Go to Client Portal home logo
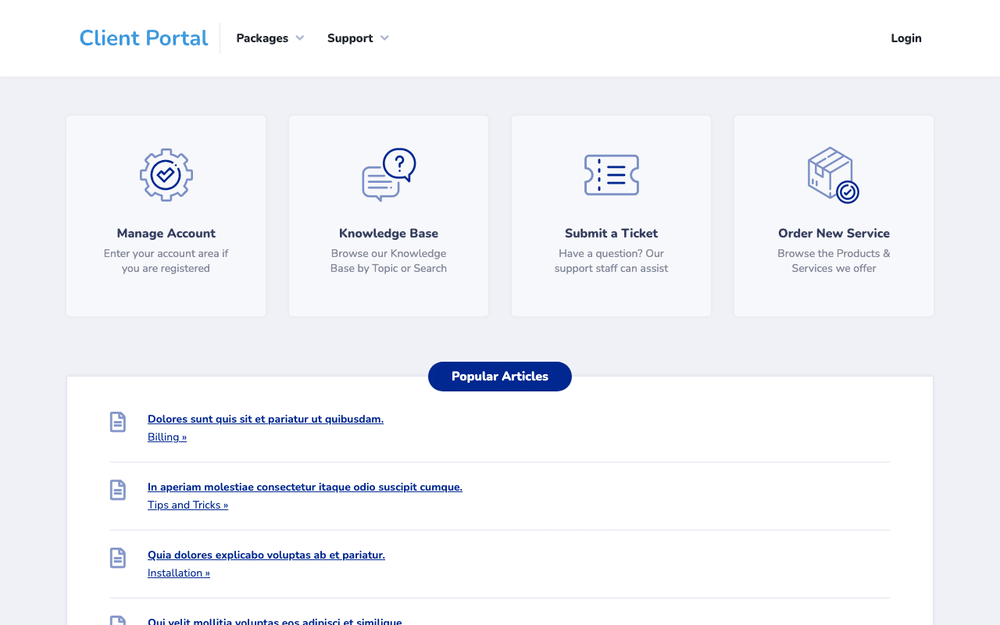The width and height of the screenshot is (1000, 625). click(x=143, y=38)
